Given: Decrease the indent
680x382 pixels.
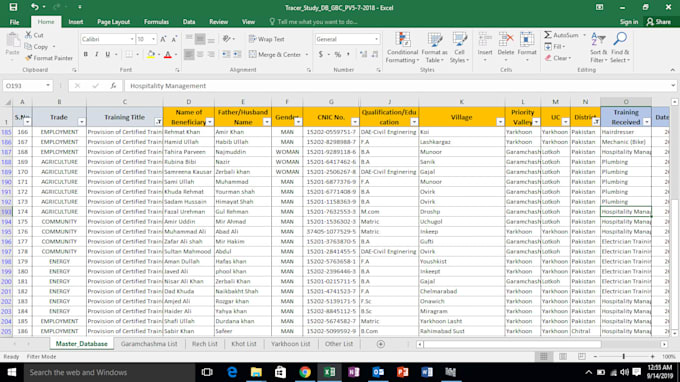Looking at the screenshot, I should (226, 54).
